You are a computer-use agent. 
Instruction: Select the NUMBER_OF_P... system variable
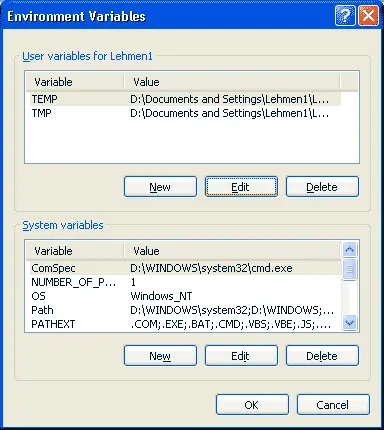click(x=185, y=282)
